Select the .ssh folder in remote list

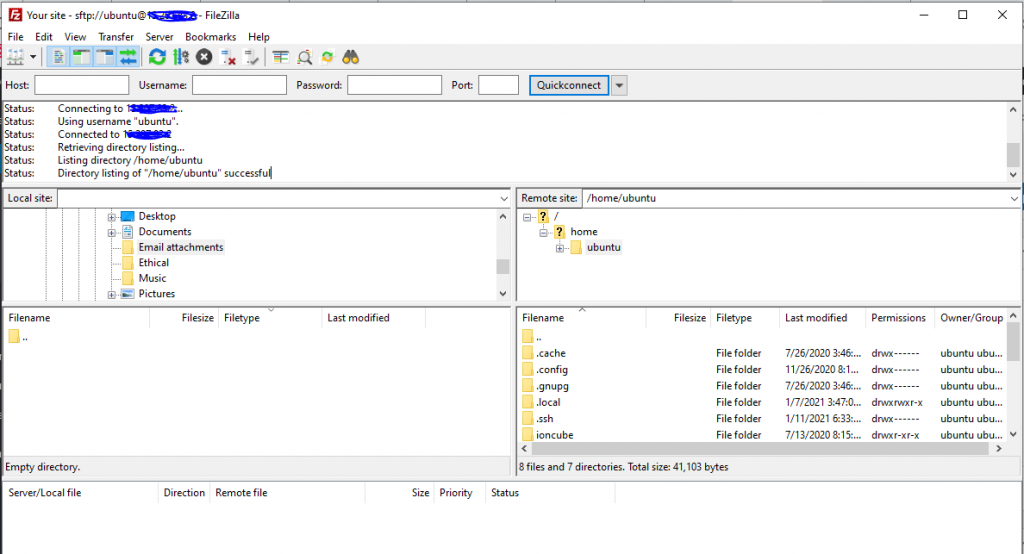point(545,418)
